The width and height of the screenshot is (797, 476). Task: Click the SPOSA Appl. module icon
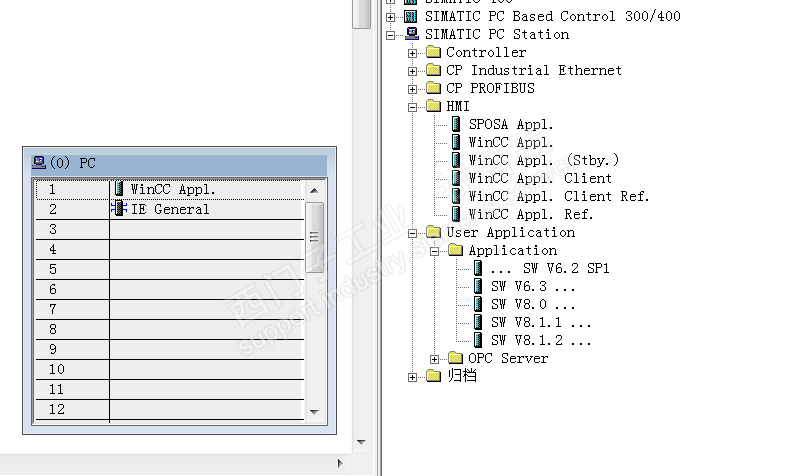tap(456, 124)
